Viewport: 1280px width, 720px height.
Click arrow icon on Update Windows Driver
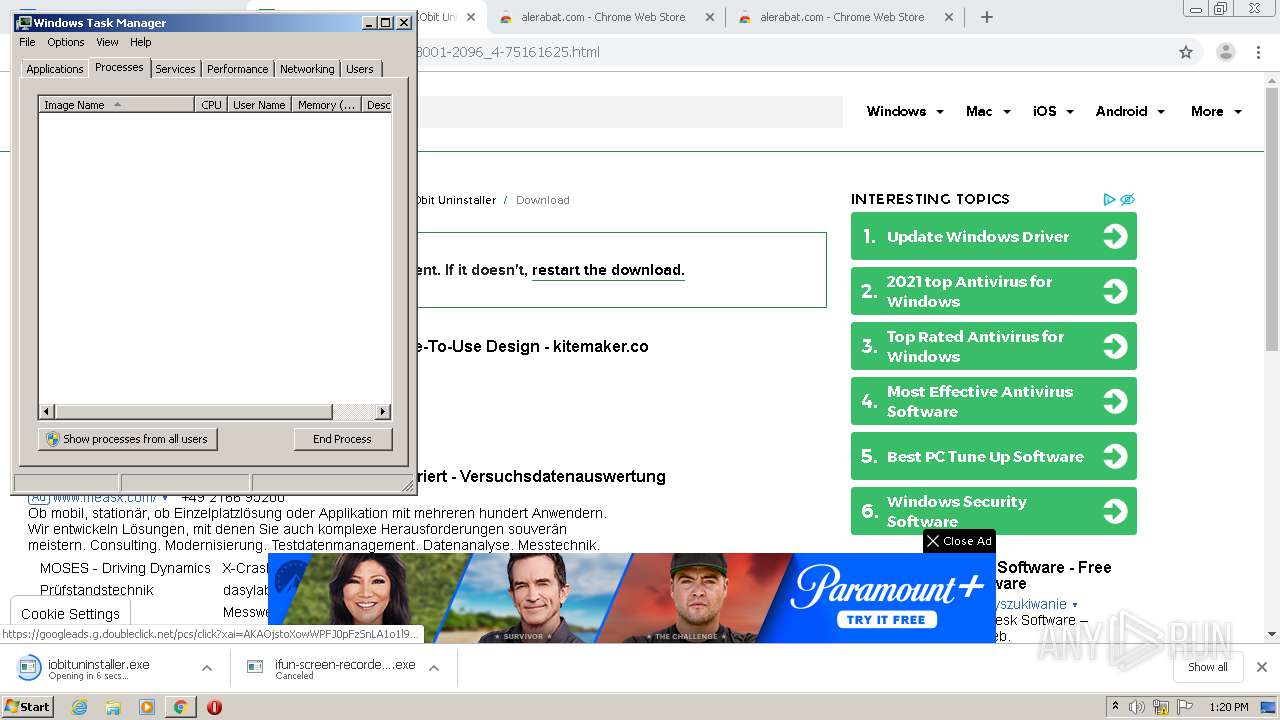pyautogui.click(x=1114, y=236)
